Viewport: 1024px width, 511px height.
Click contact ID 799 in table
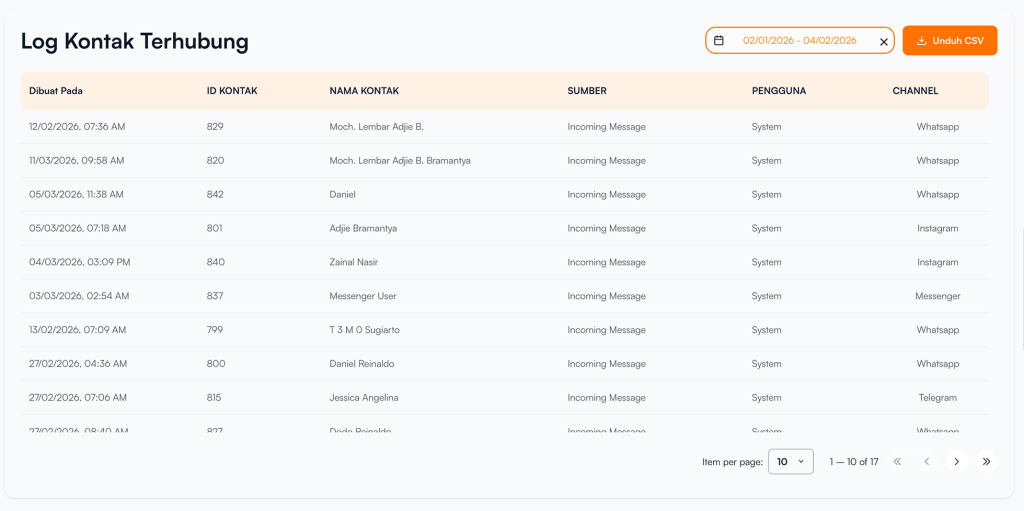(215, 330)
